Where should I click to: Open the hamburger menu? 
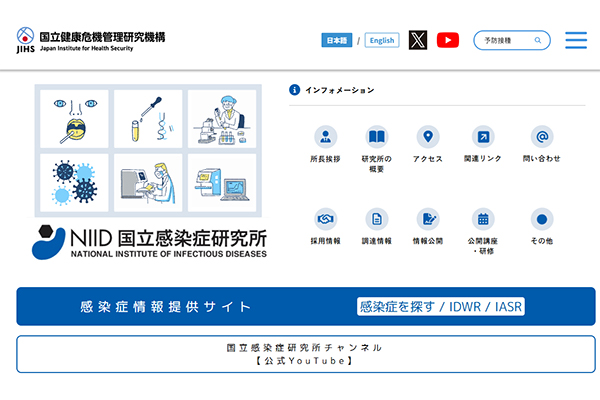pyautogui.click(x=576, y=40)
